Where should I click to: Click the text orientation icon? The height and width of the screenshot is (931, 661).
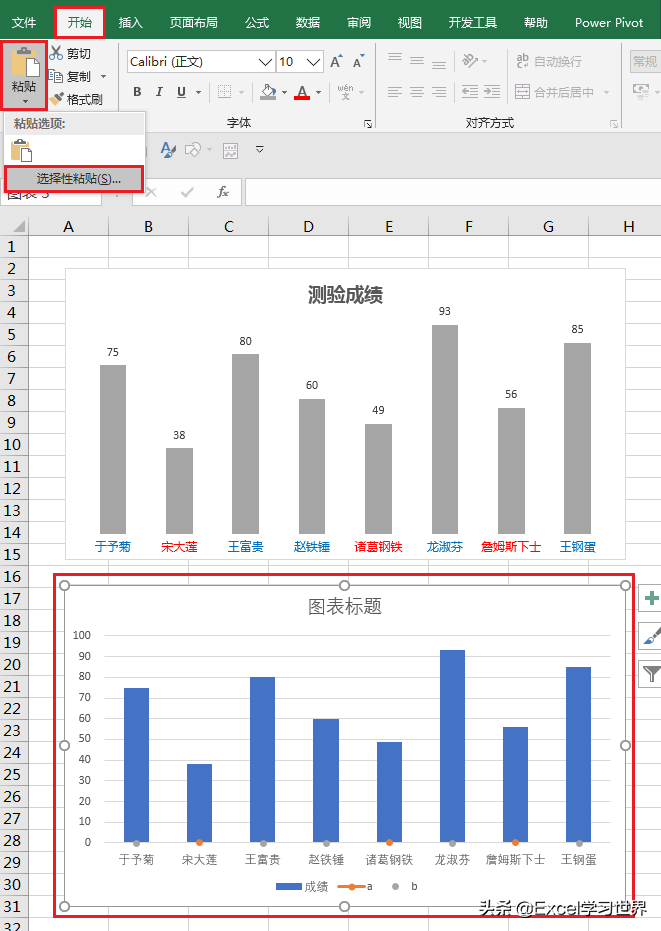coord(470,61)
